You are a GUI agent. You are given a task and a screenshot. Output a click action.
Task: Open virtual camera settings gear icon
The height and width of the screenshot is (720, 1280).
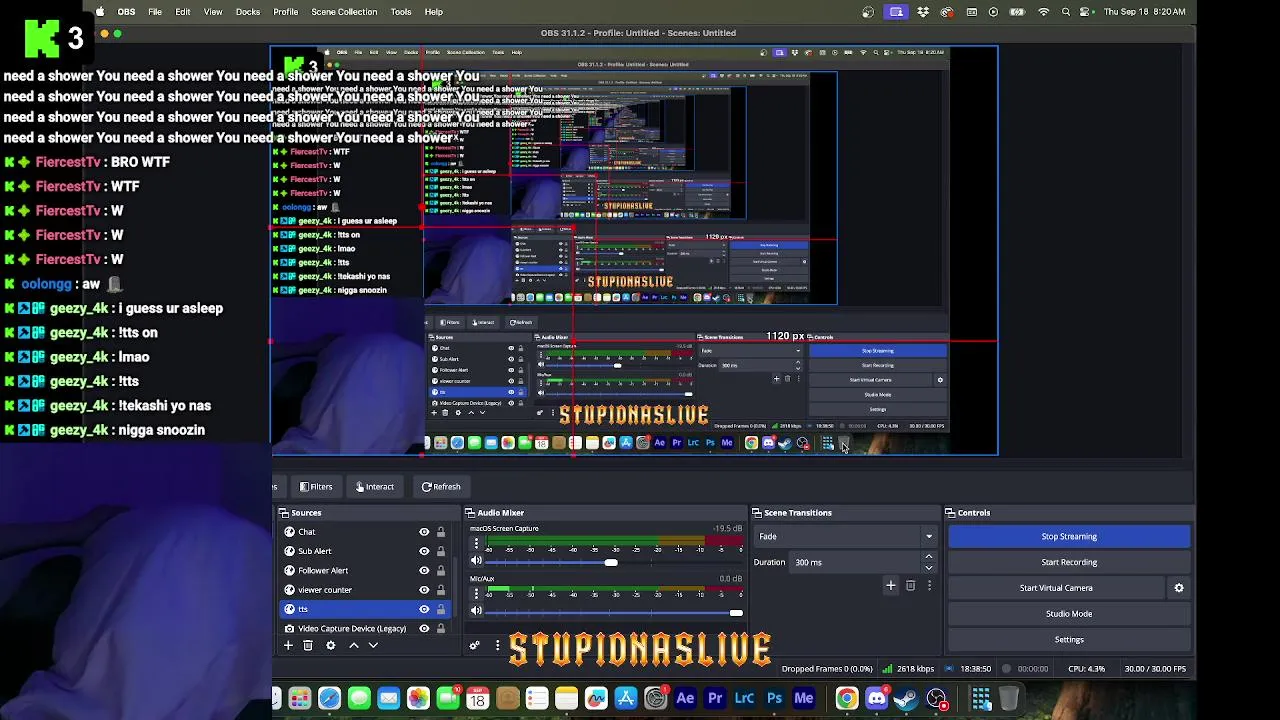point(1179,588)
